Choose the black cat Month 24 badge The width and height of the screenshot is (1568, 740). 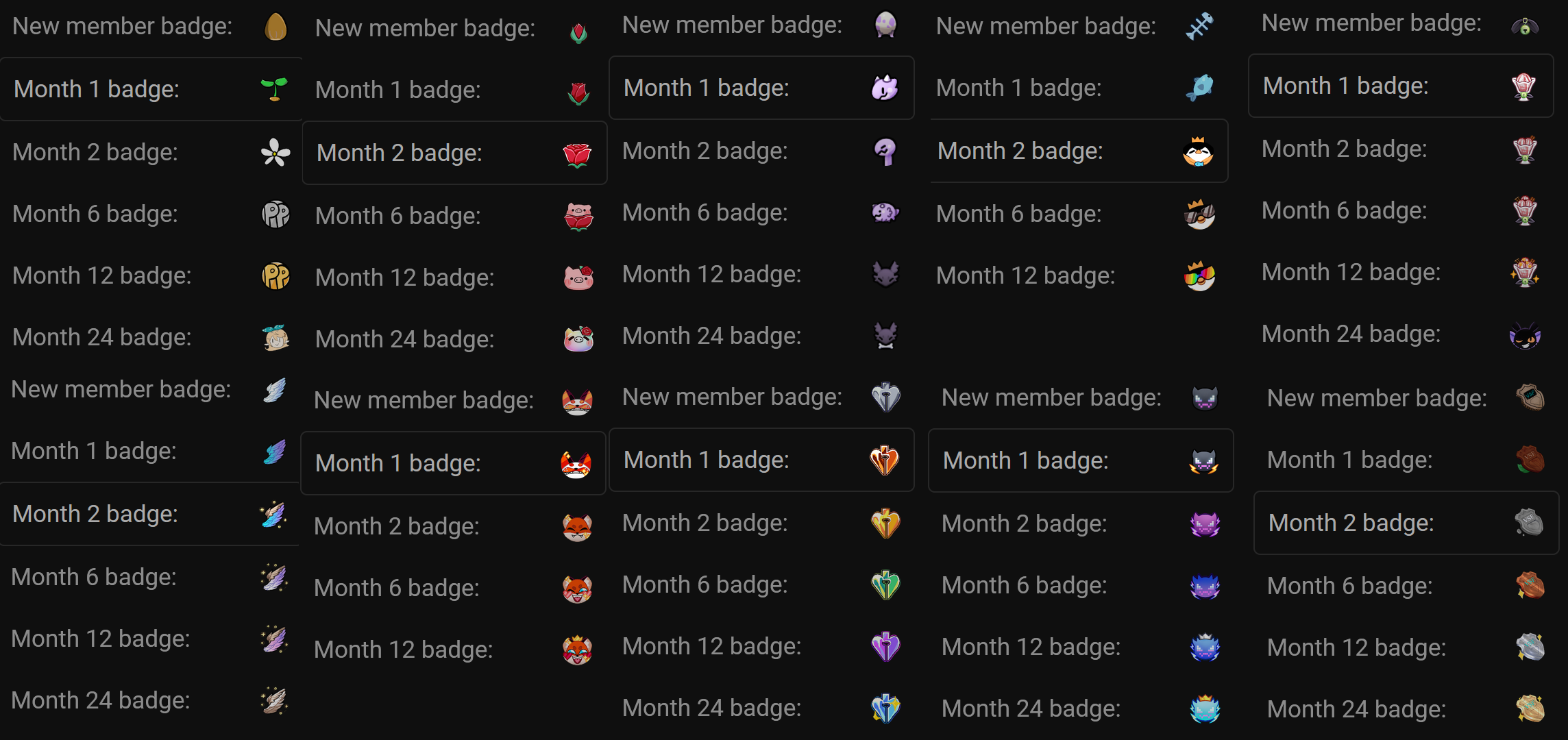(x=1525, y=335)
